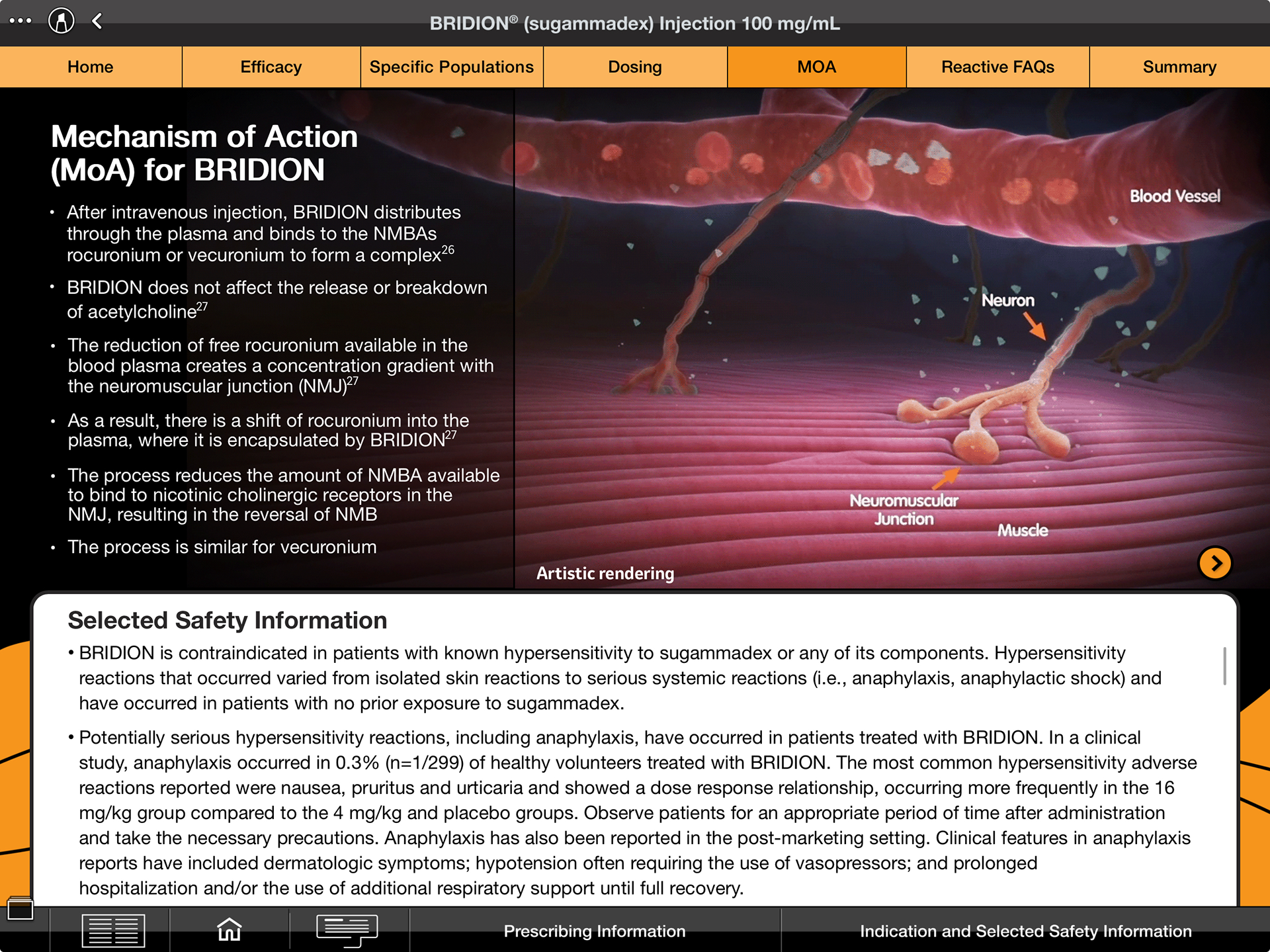Tap reference 27 after encapsulated by BRIDION
The width and height of the screenshot is (1270, 952).
click(450, 435)
